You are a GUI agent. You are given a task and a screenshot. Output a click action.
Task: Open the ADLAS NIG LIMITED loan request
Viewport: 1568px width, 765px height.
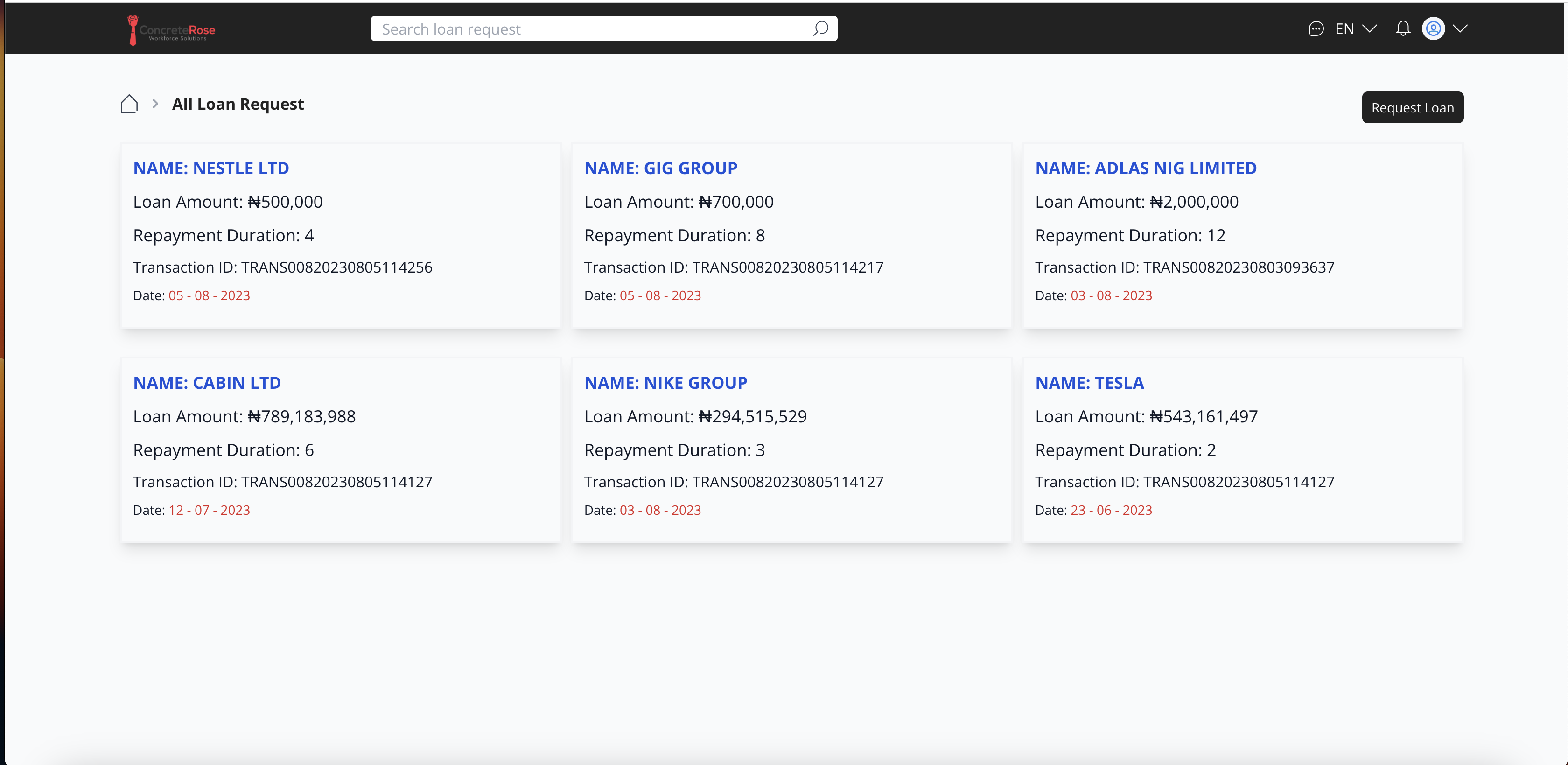coord(1146,168)
